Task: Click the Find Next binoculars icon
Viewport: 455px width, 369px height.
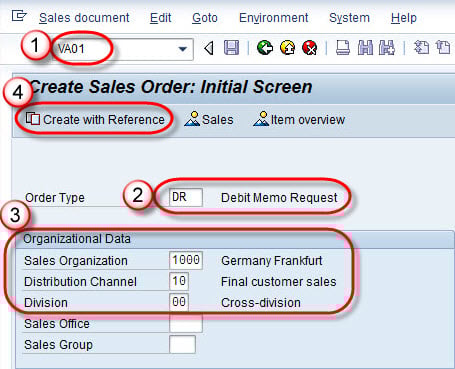Action: (387, 48)
